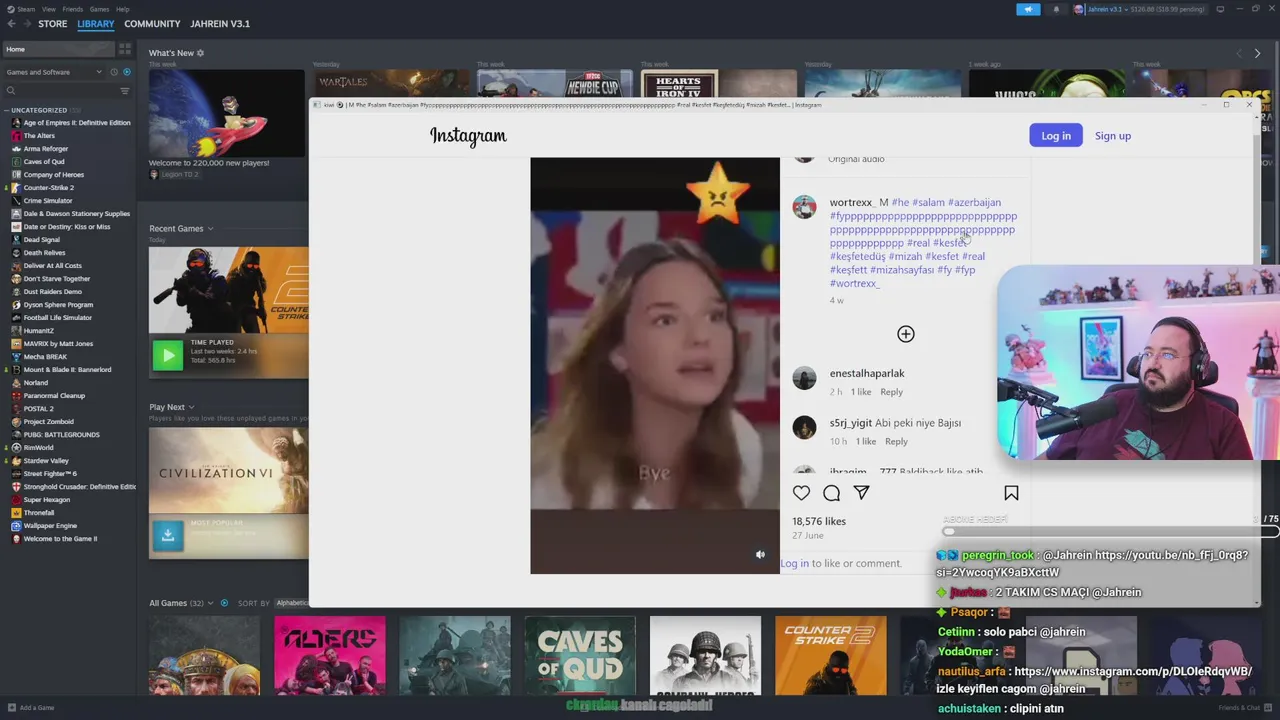
Task: Open the Caves of Qud game tile
Action: point(580,656)
